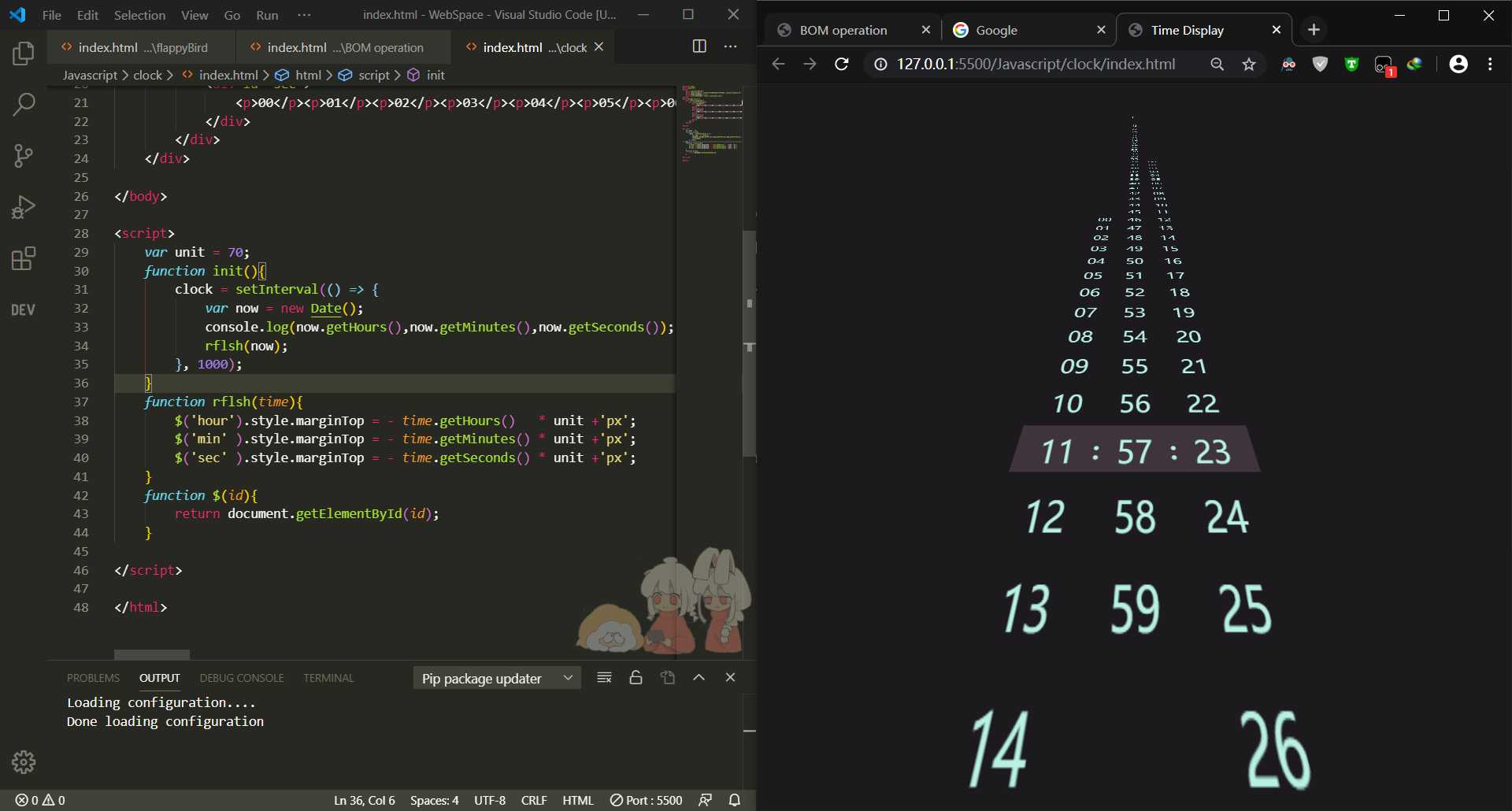Open errors and warnings status item
Viewport: 1512px width, 811px height.
40,800
